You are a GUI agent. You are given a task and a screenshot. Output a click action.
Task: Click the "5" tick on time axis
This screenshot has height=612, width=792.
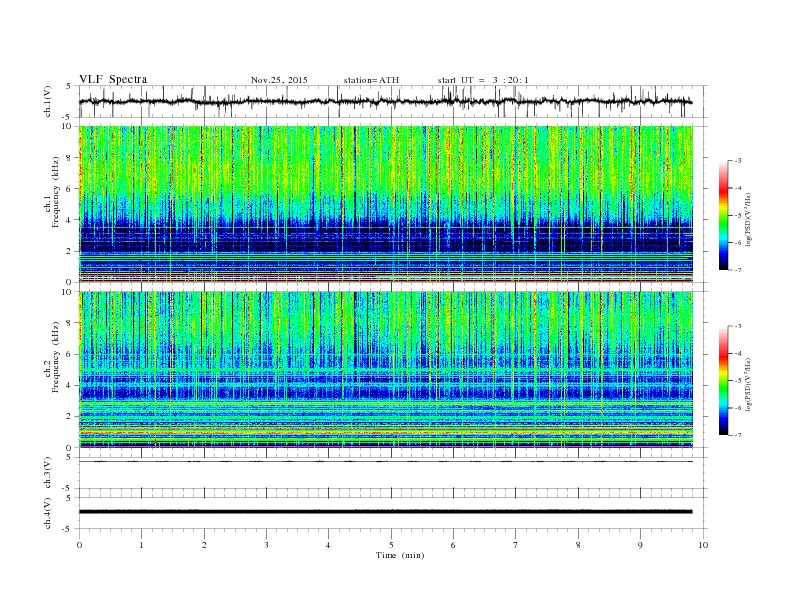[x=391, y=545]
